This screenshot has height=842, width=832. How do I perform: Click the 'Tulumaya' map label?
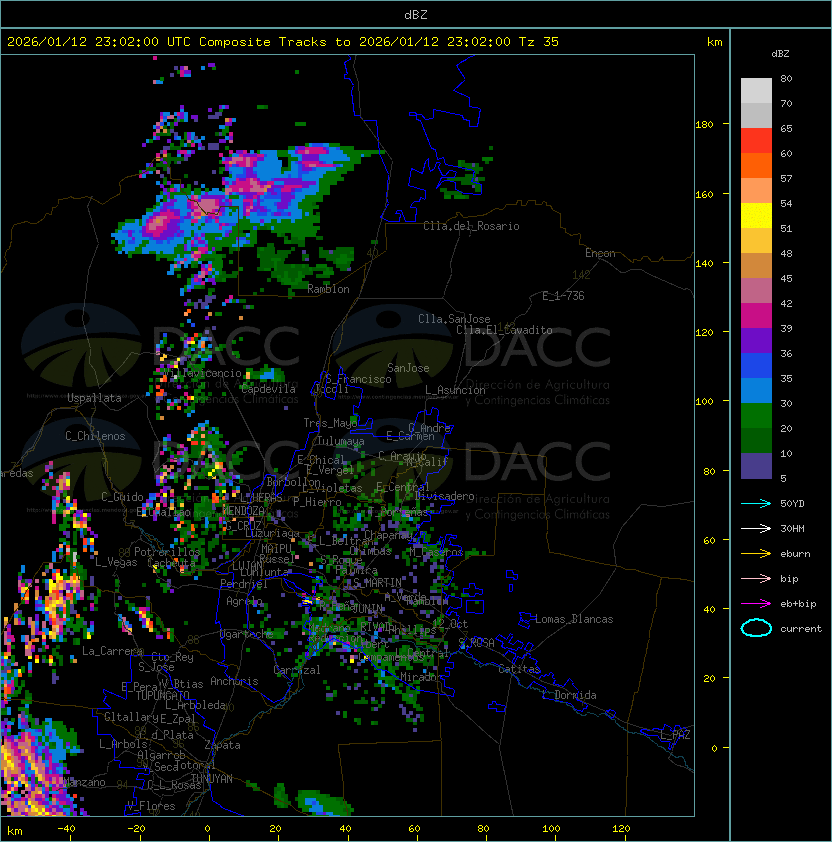[341, 441]
